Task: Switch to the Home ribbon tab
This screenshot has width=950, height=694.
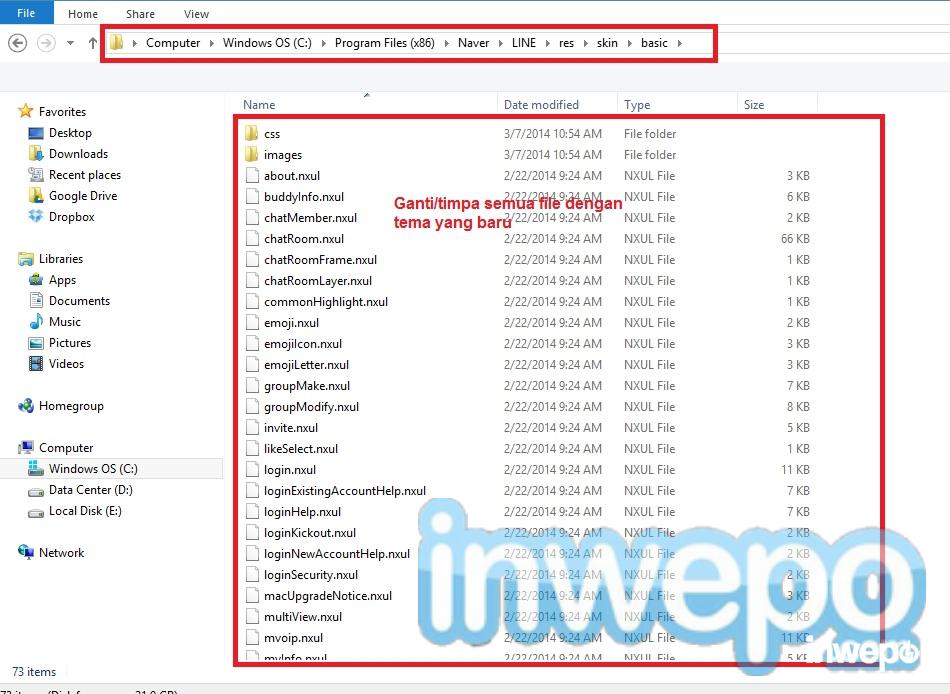Action: point(83,14)
